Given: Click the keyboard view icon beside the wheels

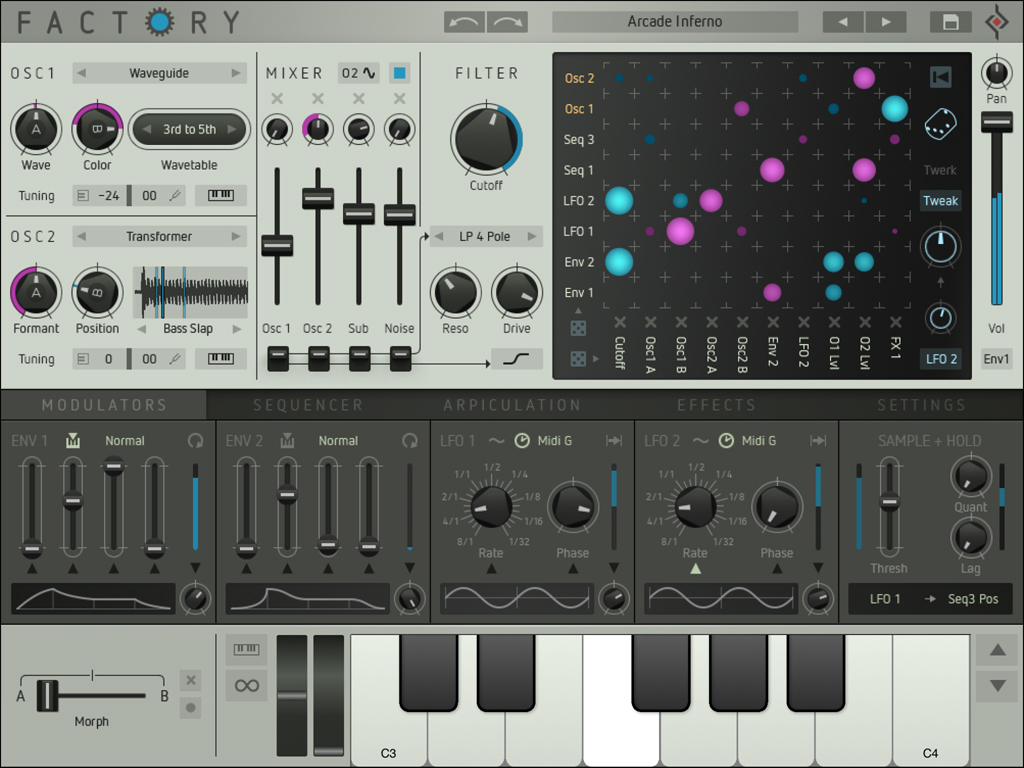Looking at the screenshot, I should point(246,649).
